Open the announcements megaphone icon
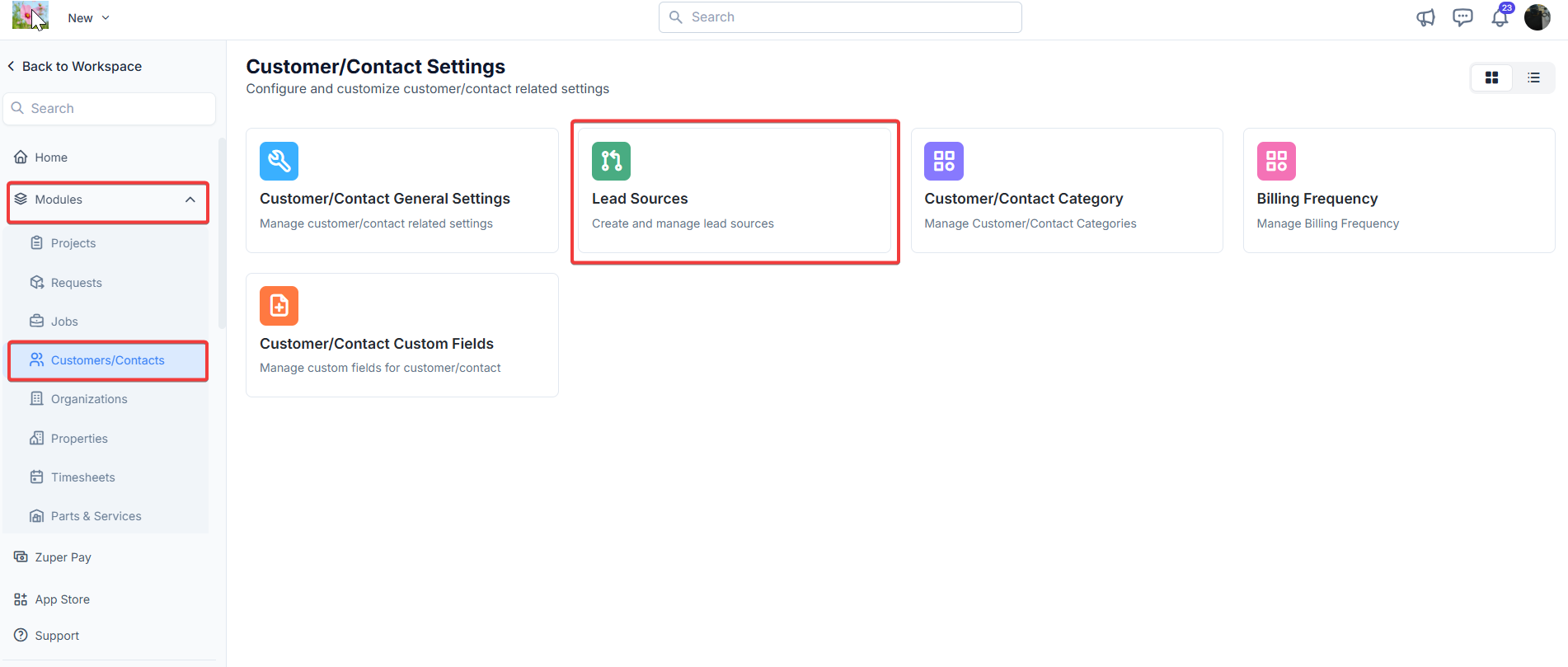The width and height of the screenshot is (1568, 667). coord(1425,17)
